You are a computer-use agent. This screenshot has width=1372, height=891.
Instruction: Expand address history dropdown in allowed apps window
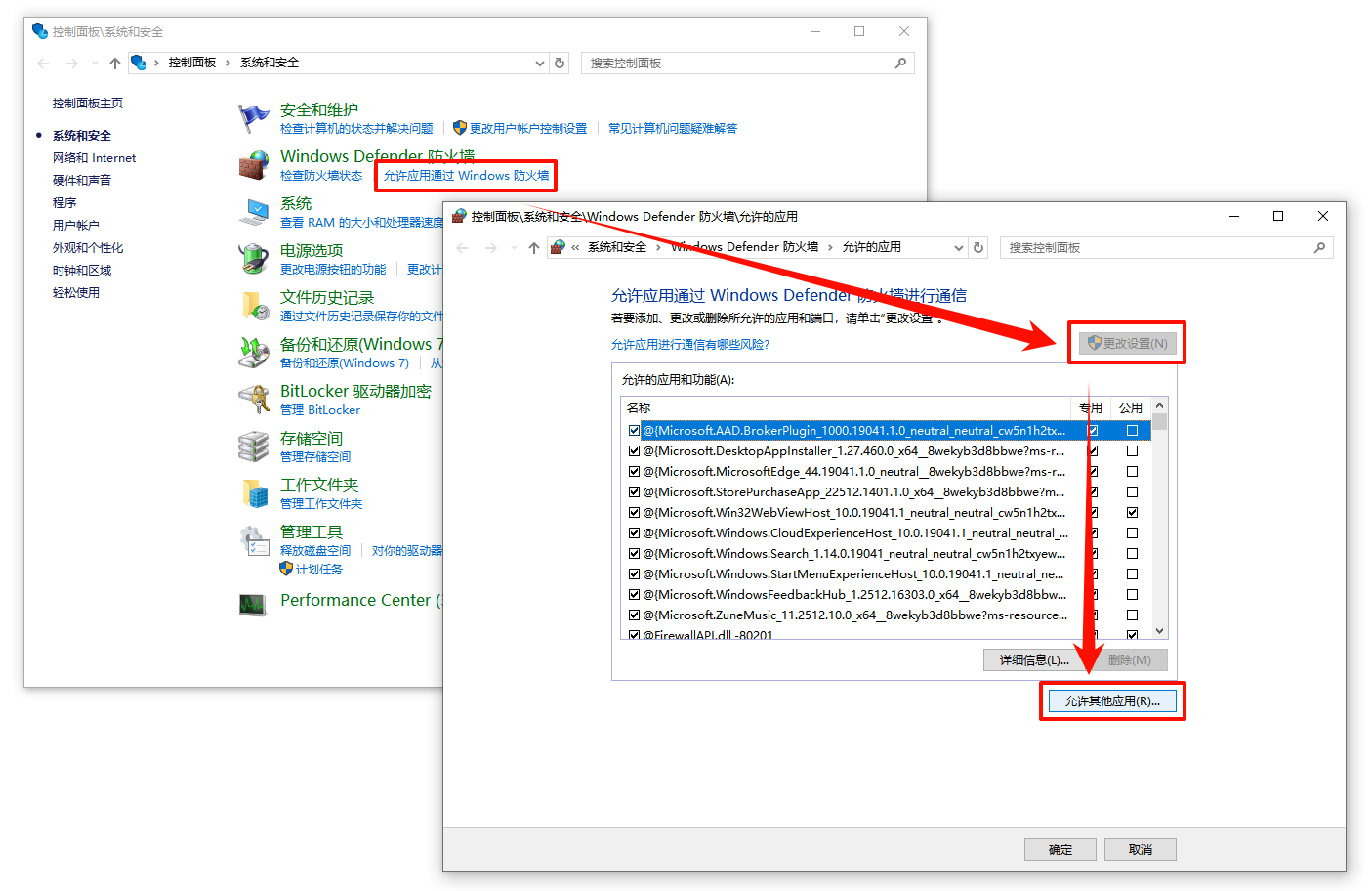[x=959, y=248]
